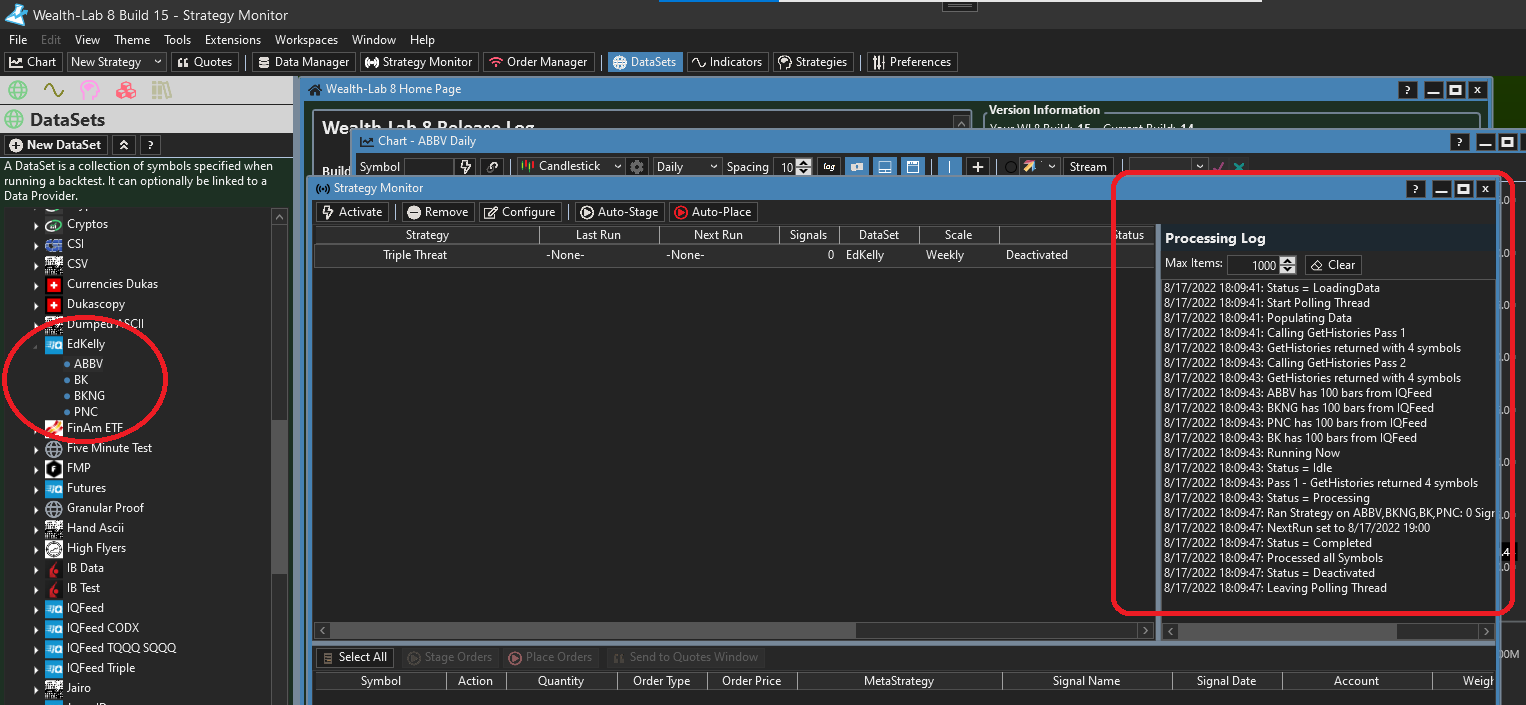Viewport: 1526px width, 705px height.
Task: Click Processing Log horizontal scrollbar thumb
Action: point(1289,632)
